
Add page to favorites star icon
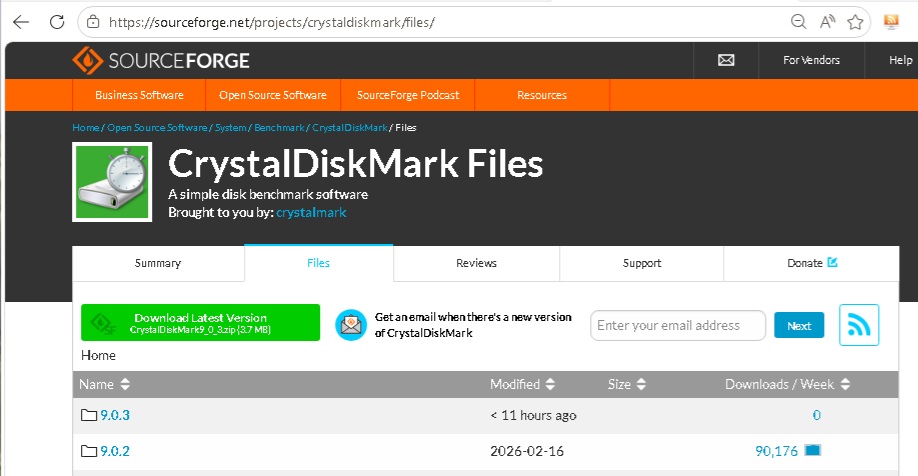[855, 22]
